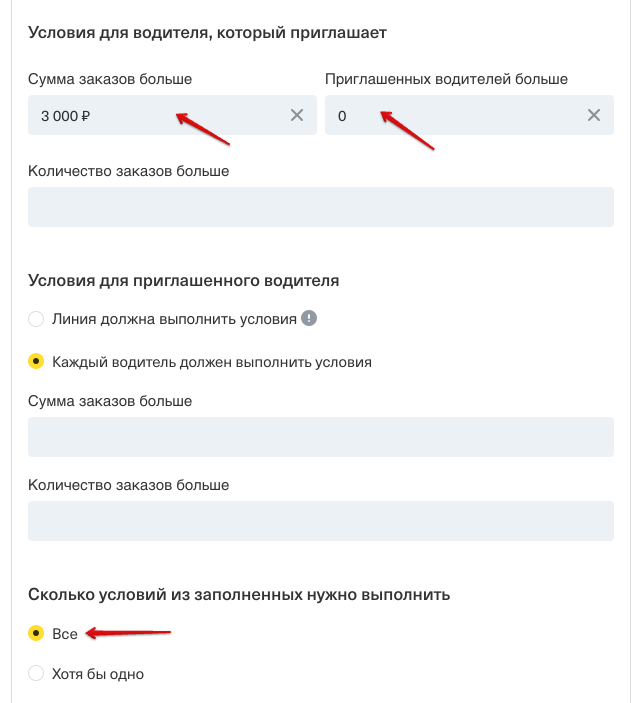The width and height of the screenshot is (641, 703).
Task: Click the invited drivers field showing 0
Action: [x=450, y=115]
